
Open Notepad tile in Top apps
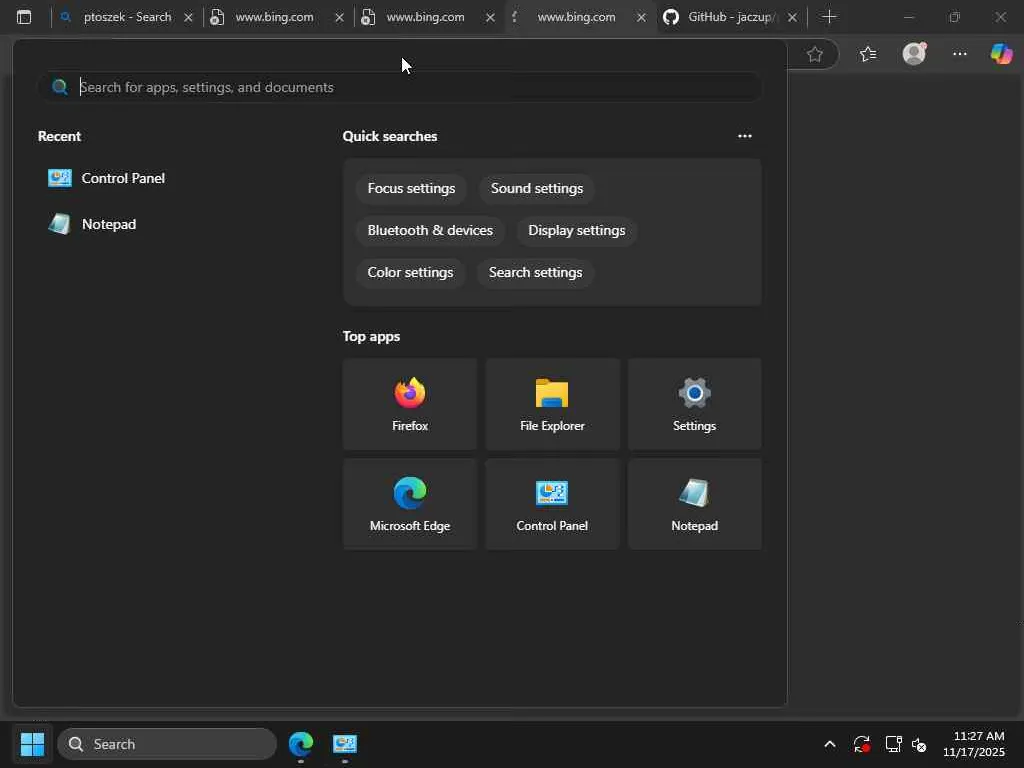pos(694,504)
